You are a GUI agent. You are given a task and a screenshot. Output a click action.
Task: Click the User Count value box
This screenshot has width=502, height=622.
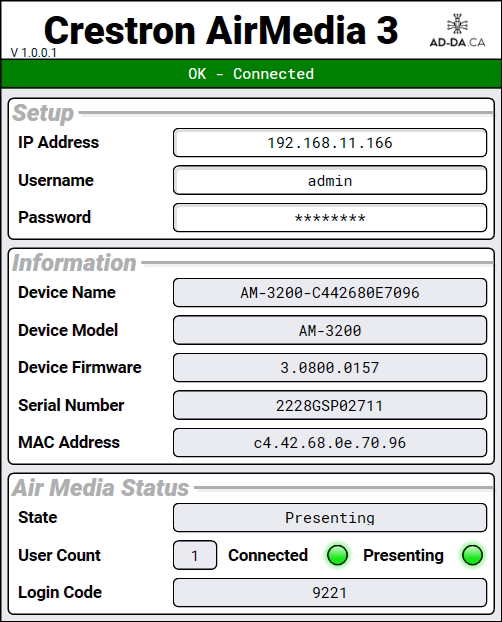[x=195, y=555]
